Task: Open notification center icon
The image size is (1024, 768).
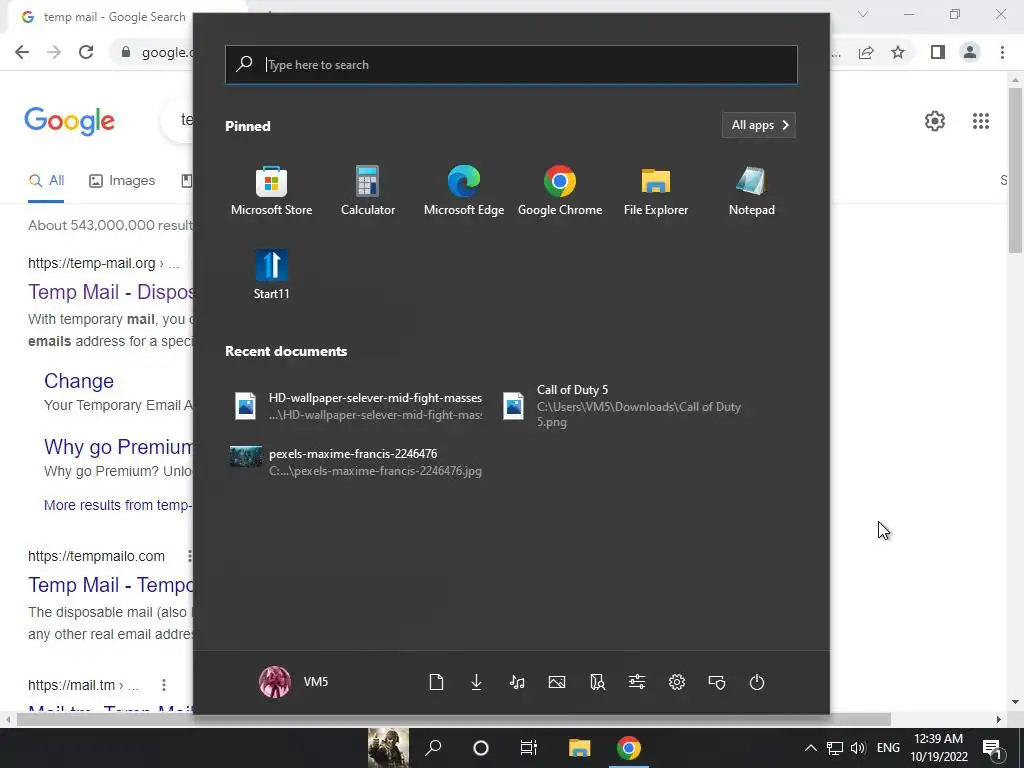Action: [992, 749]
